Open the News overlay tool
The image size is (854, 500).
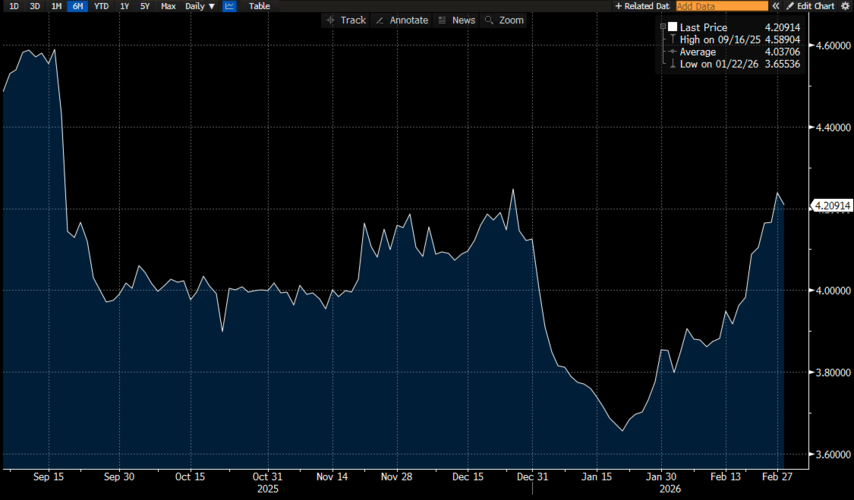[x=456, y=20]
